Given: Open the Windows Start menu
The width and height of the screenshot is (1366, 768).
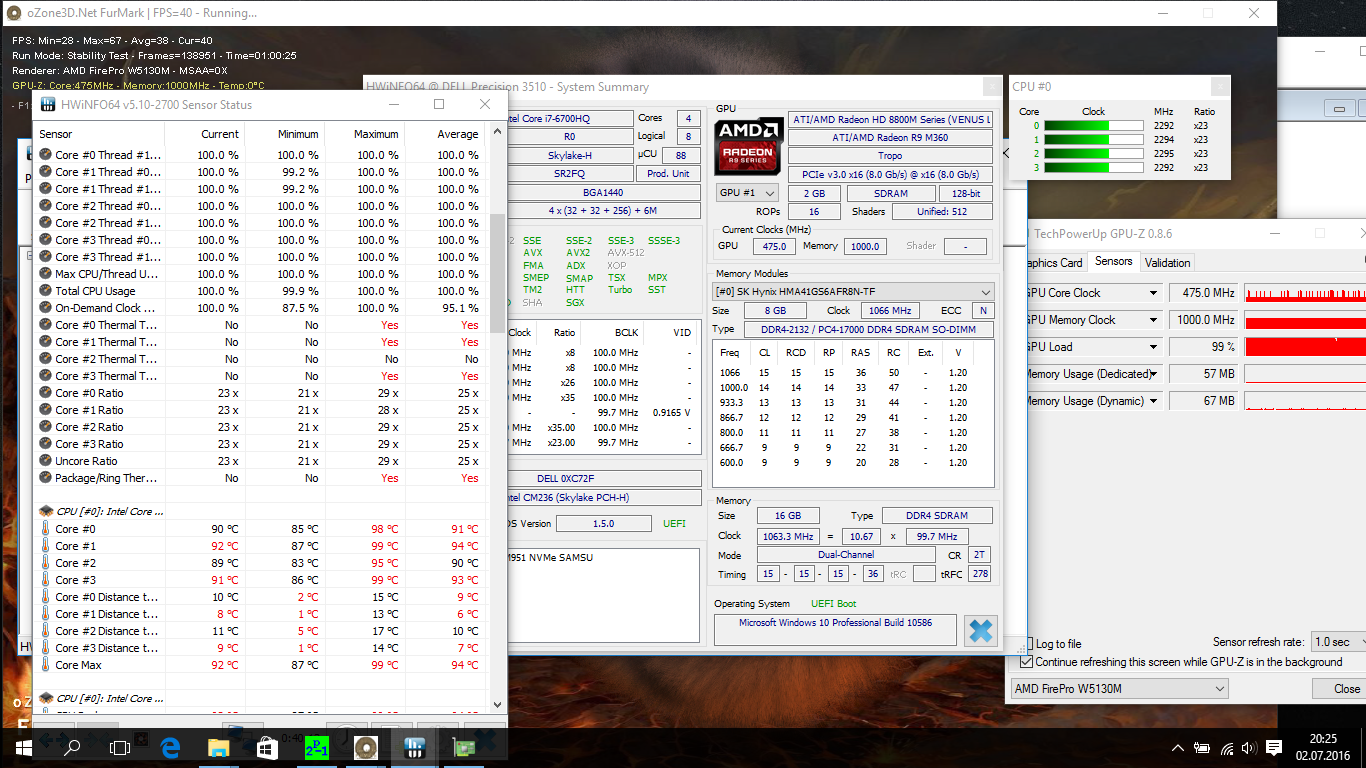Looking at the screenshot, I should click(x=23, y=747).
